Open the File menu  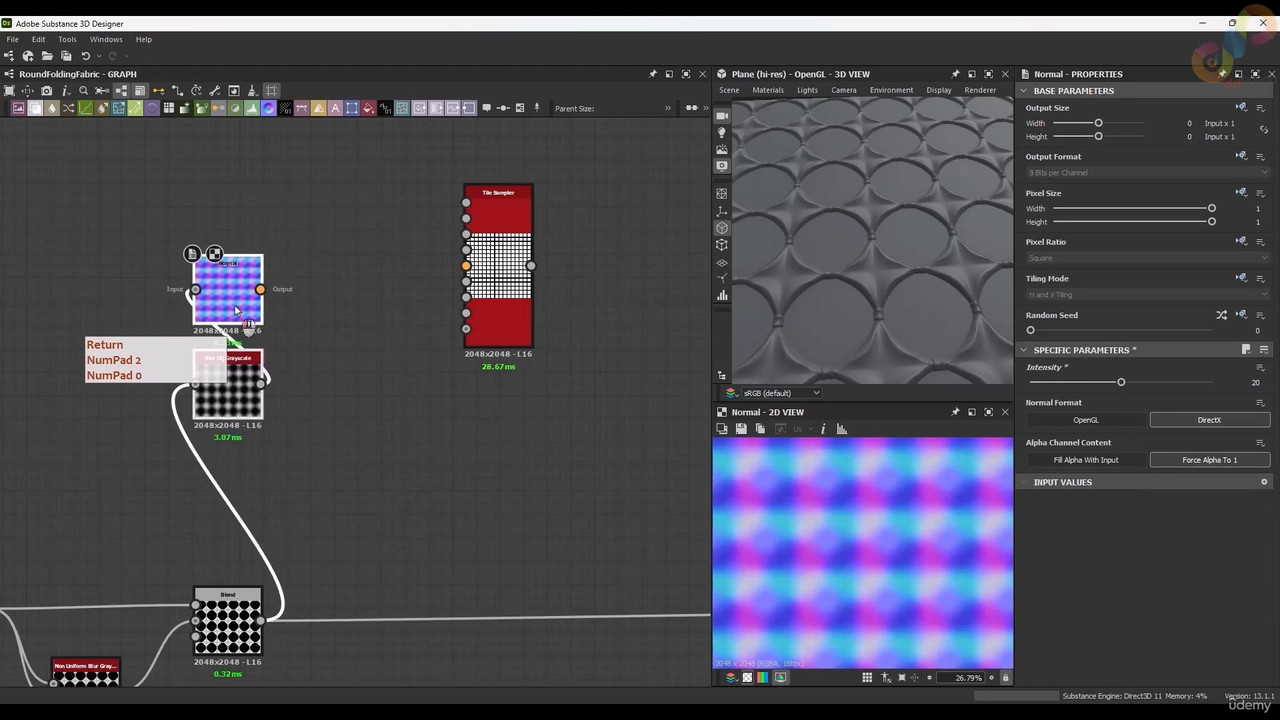click(x=13, y=39)
